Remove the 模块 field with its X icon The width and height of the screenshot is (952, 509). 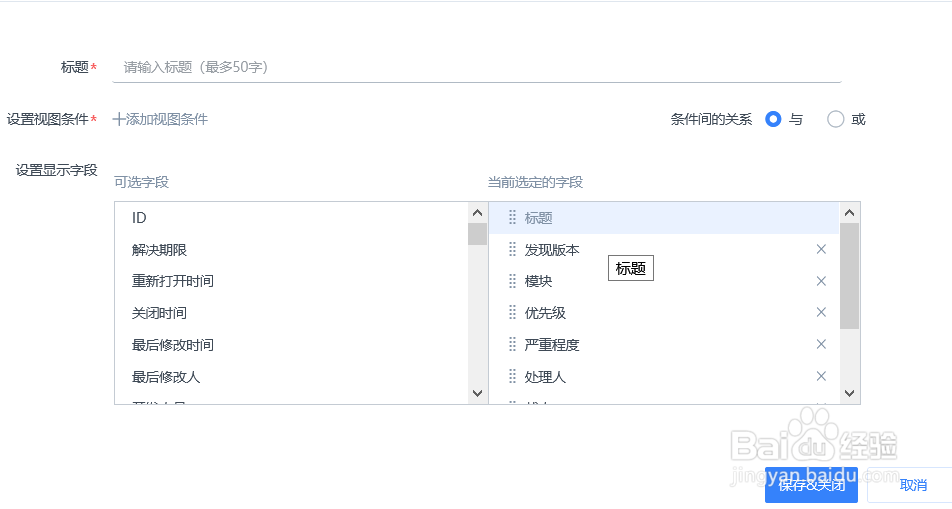(x=821, y=281)
